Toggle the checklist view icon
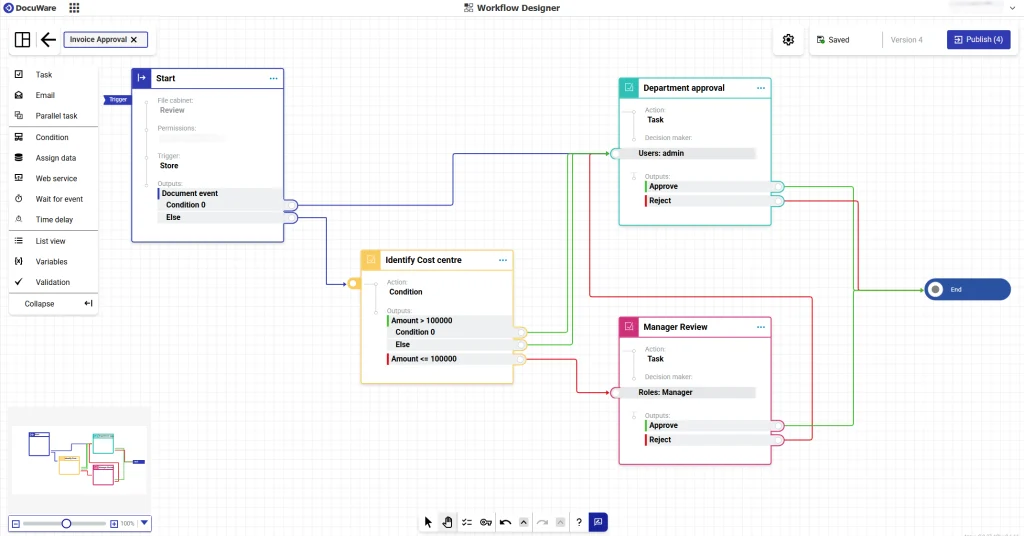Image resolution: width=1024 pixels, height=536 pixels. pyautogui.click(x=466, y=522)
